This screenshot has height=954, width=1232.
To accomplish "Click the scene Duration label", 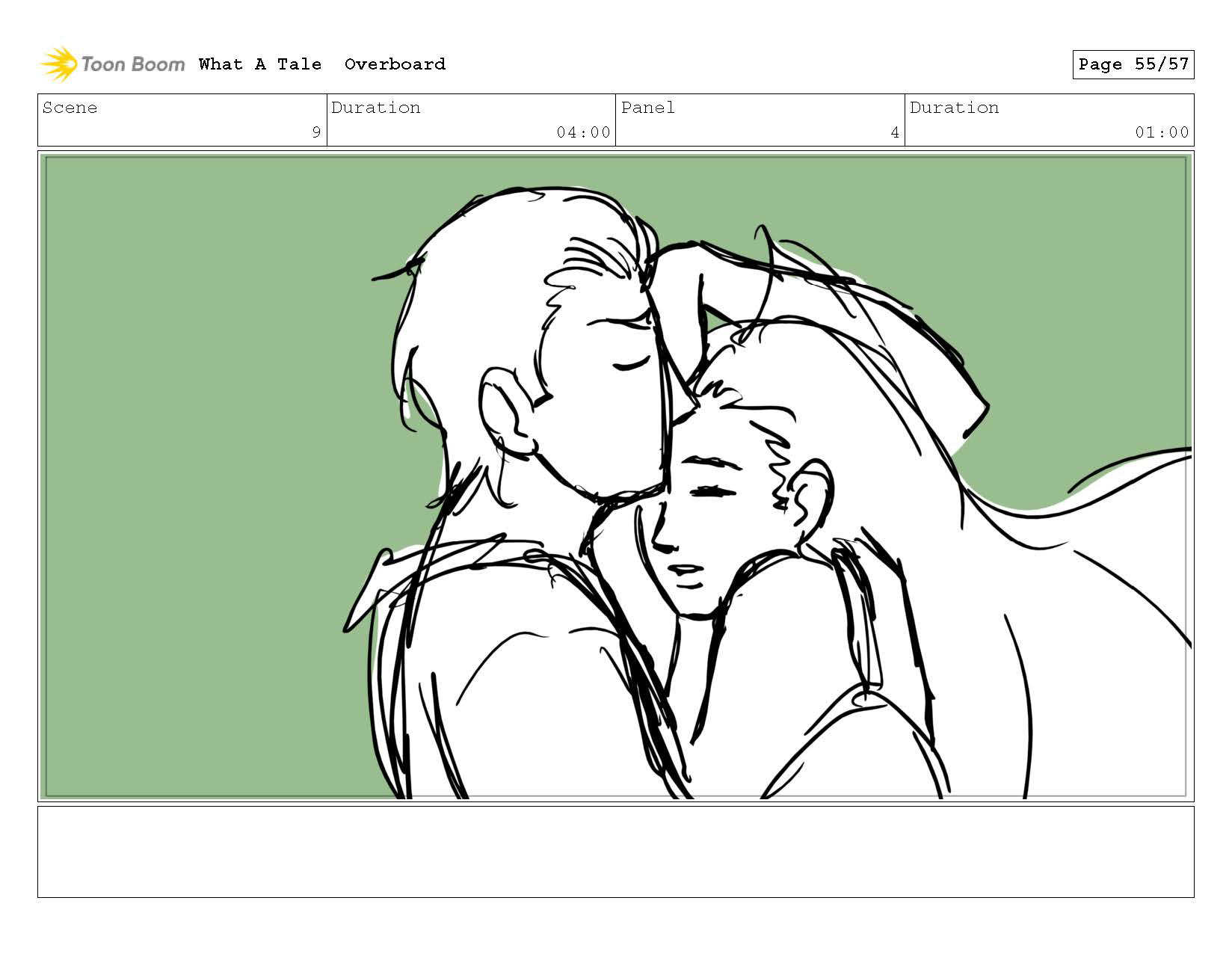I will [x=376, y=108].
